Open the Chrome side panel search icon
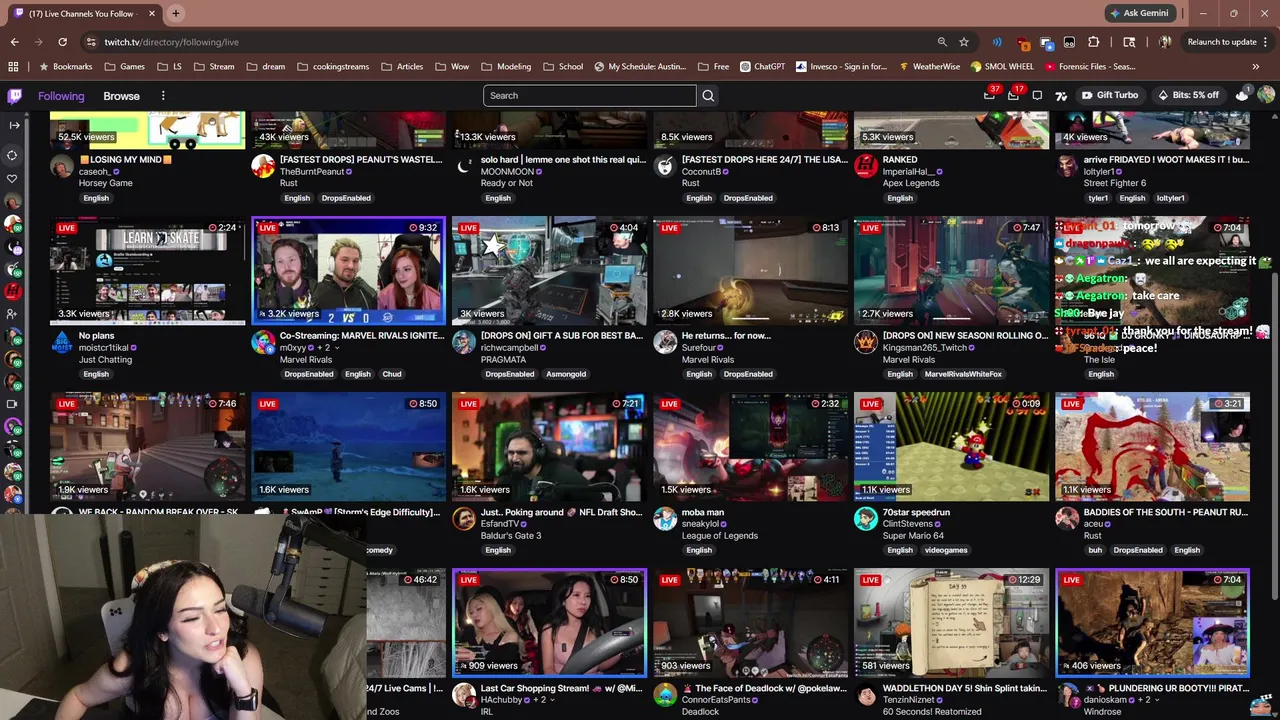Image resolution: width=1280 pixels, height=720 pixels. tap(1129, 42)
